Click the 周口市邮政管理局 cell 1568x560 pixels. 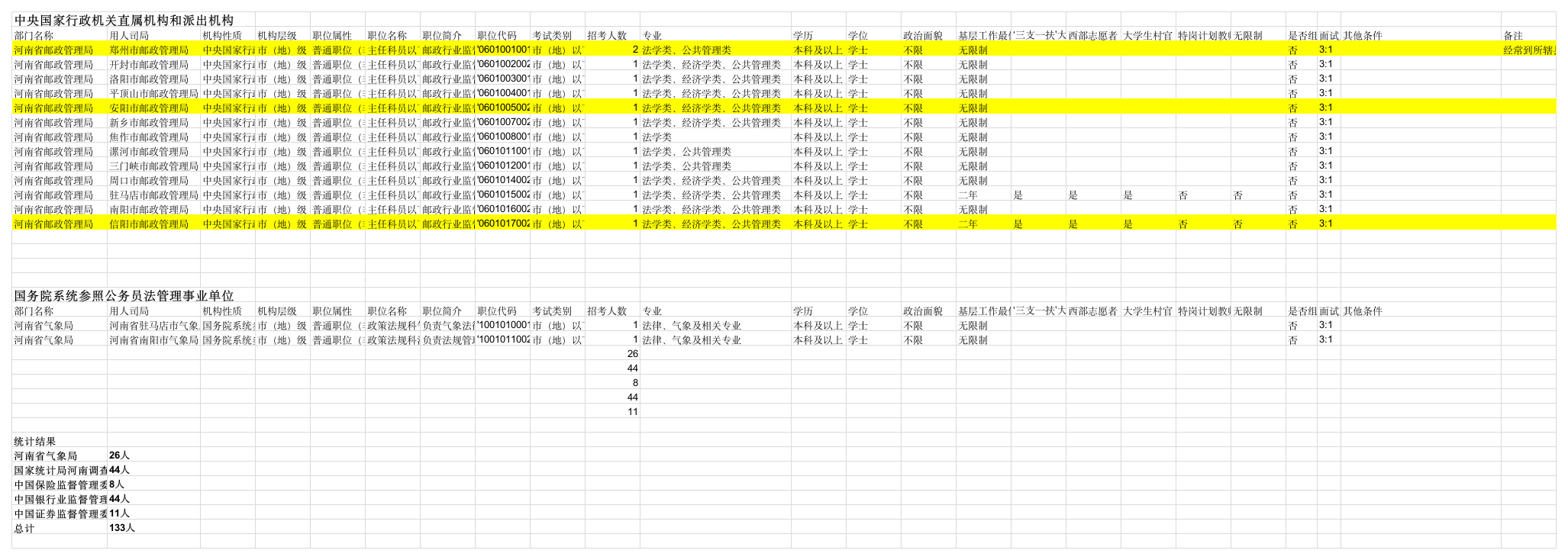[x=153, y=180]
